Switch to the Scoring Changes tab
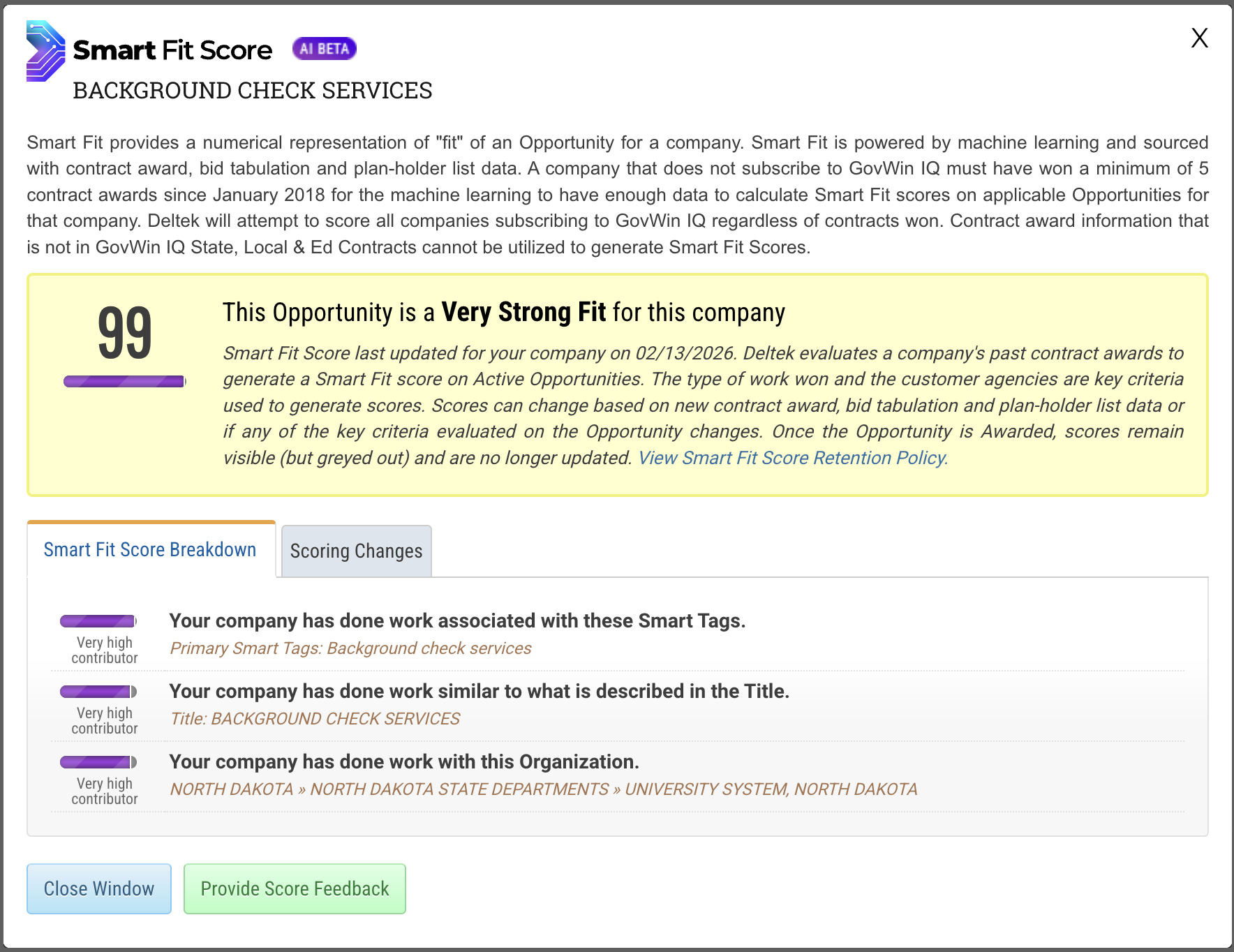This screenshot has width=1234, height=952. click(x=356, y=550)
